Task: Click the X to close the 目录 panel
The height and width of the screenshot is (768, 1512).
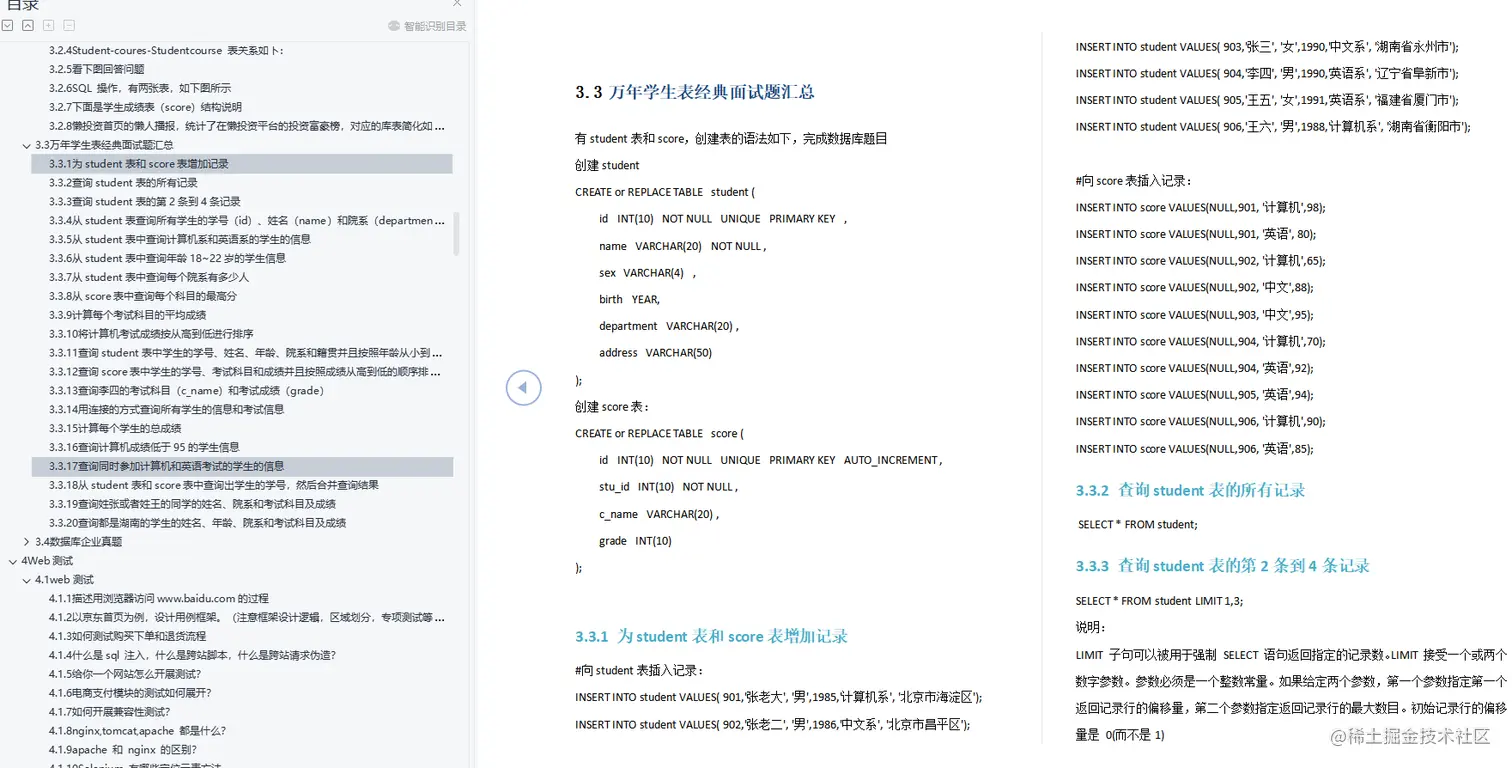Action: tap(457, 5)
